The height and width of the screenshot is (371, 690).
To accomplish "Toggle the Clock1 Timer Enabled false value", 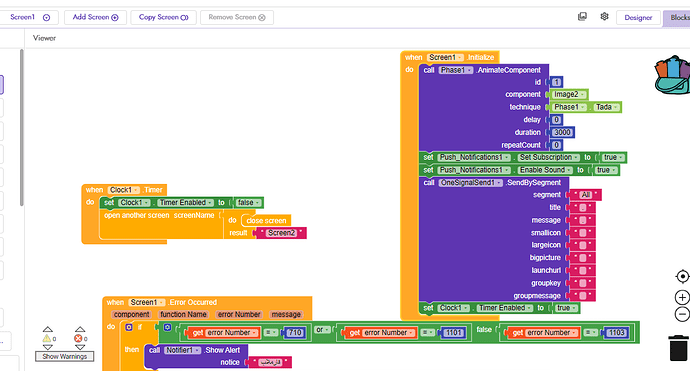I will point(248,202).
